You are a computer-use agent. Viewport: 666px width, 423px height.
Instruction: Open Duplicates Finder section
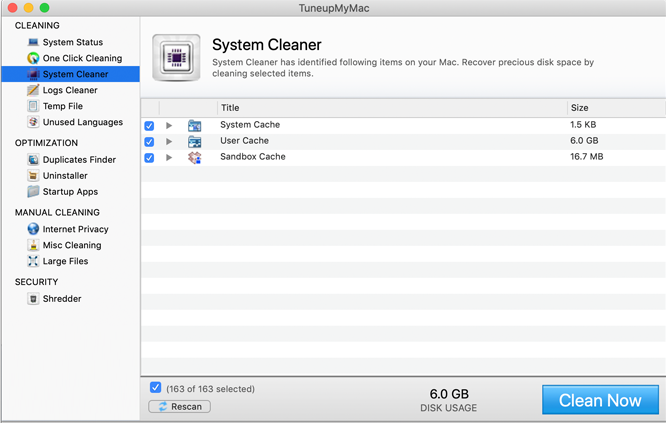tap(79, 160)
